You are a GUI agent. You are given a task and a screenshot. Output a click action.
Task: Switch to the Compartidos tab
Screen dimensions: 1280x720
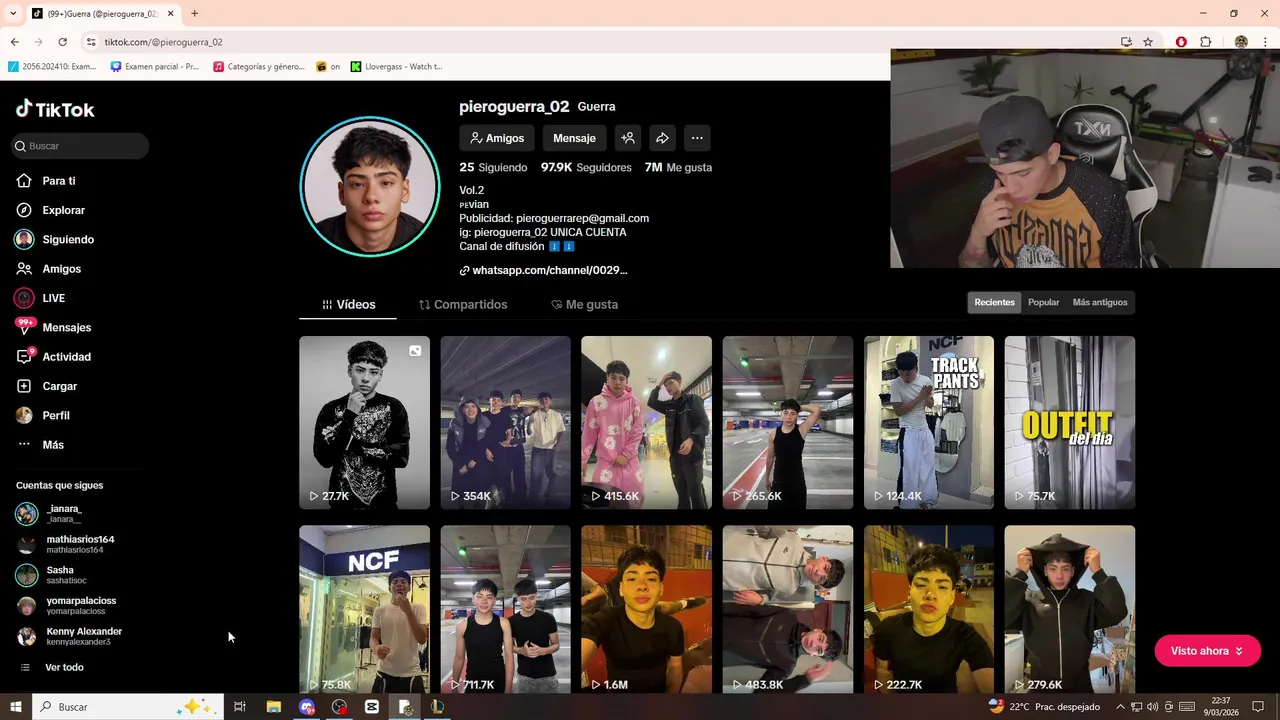(x=463, y=304)
